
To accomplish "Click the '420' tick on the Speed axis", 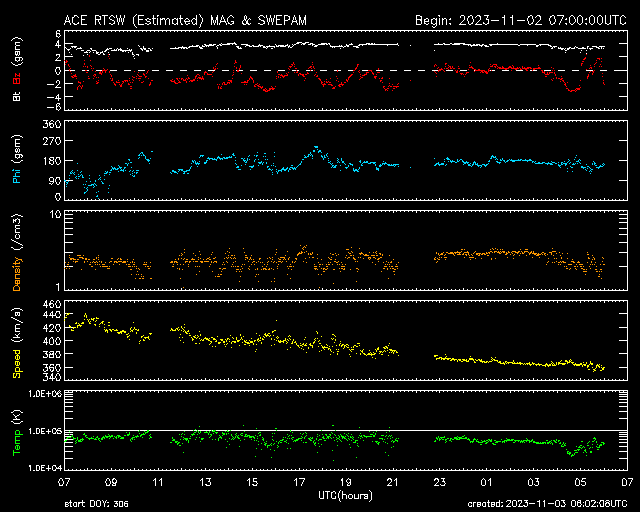I will pyautogui.click(x=51, y=327).
